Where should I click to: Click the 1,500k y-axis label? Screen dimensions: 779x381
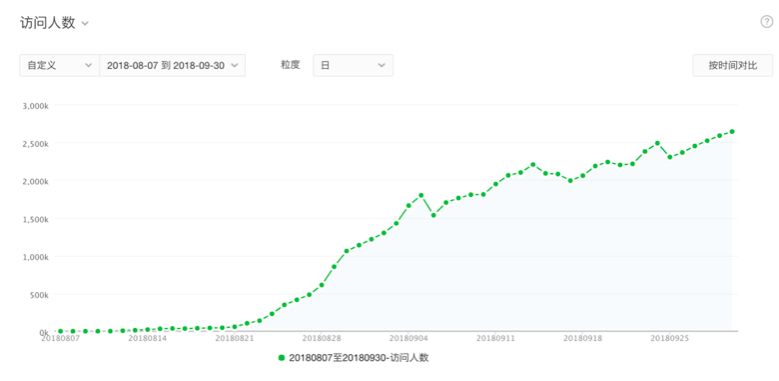[x=35, y=219]
